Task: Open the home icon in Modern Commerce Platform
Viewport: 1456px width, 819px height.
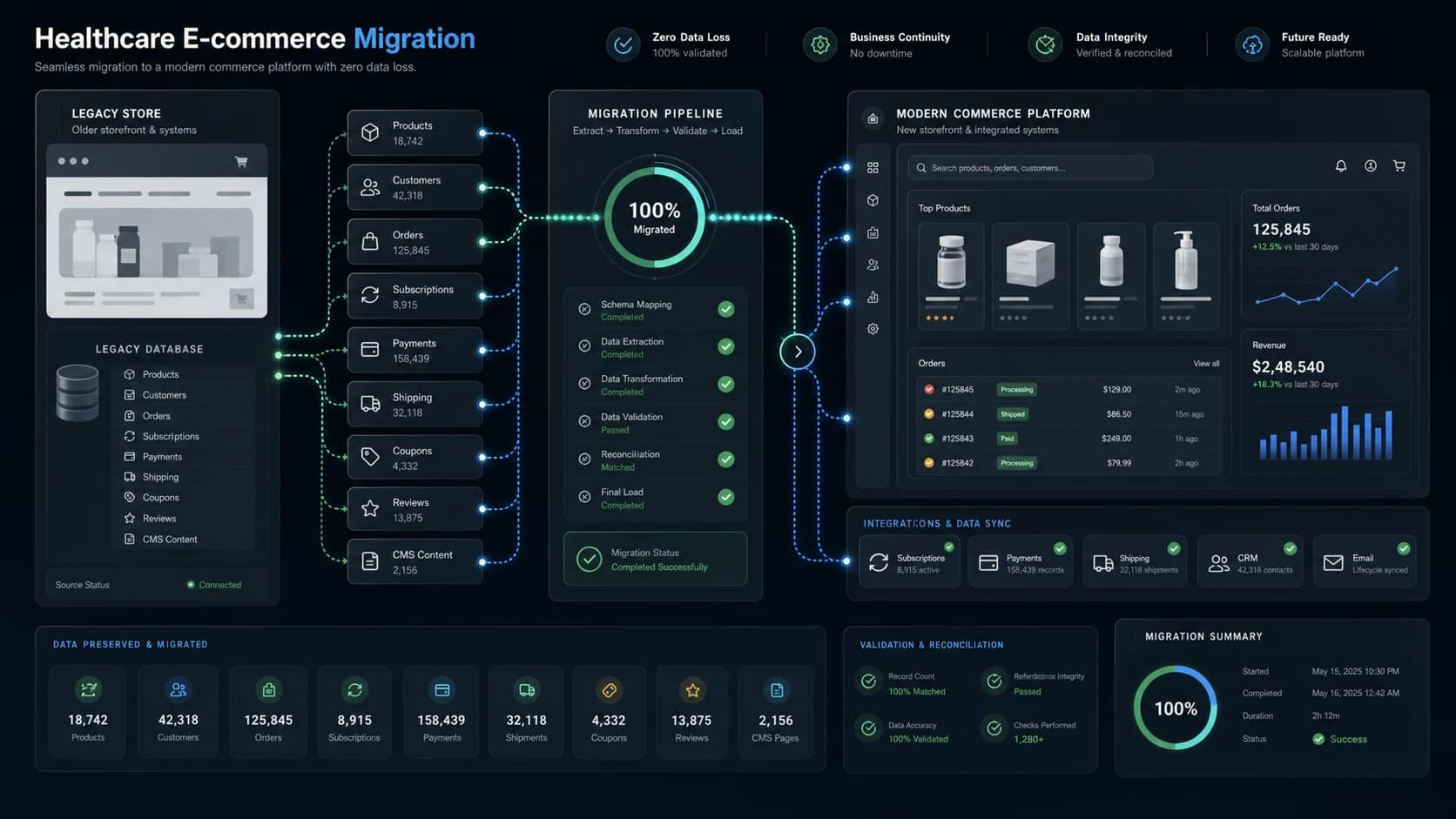Action: pos(873,118)
